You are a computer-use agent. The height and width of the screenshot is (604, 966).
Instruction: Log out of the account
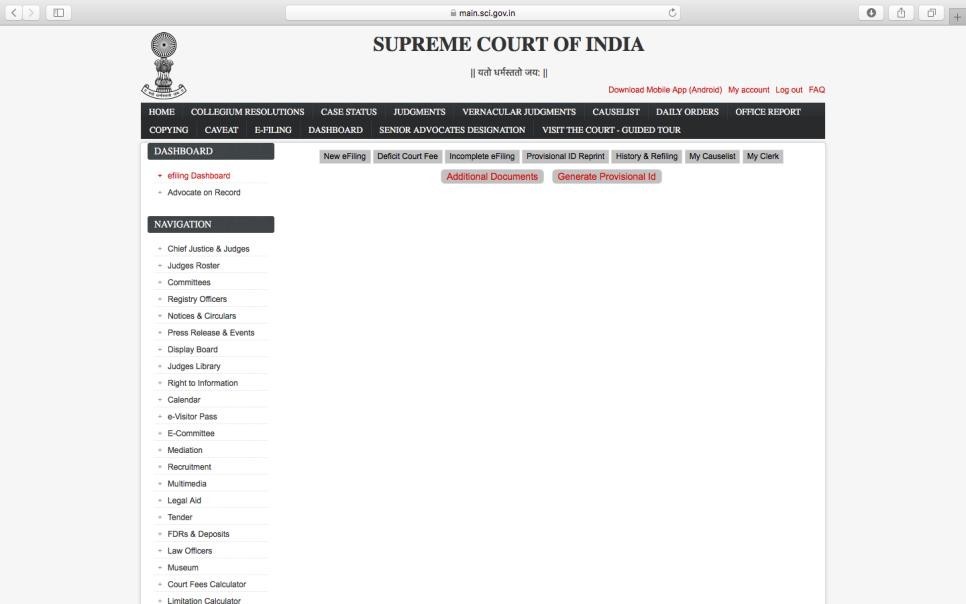coord(789,89)
